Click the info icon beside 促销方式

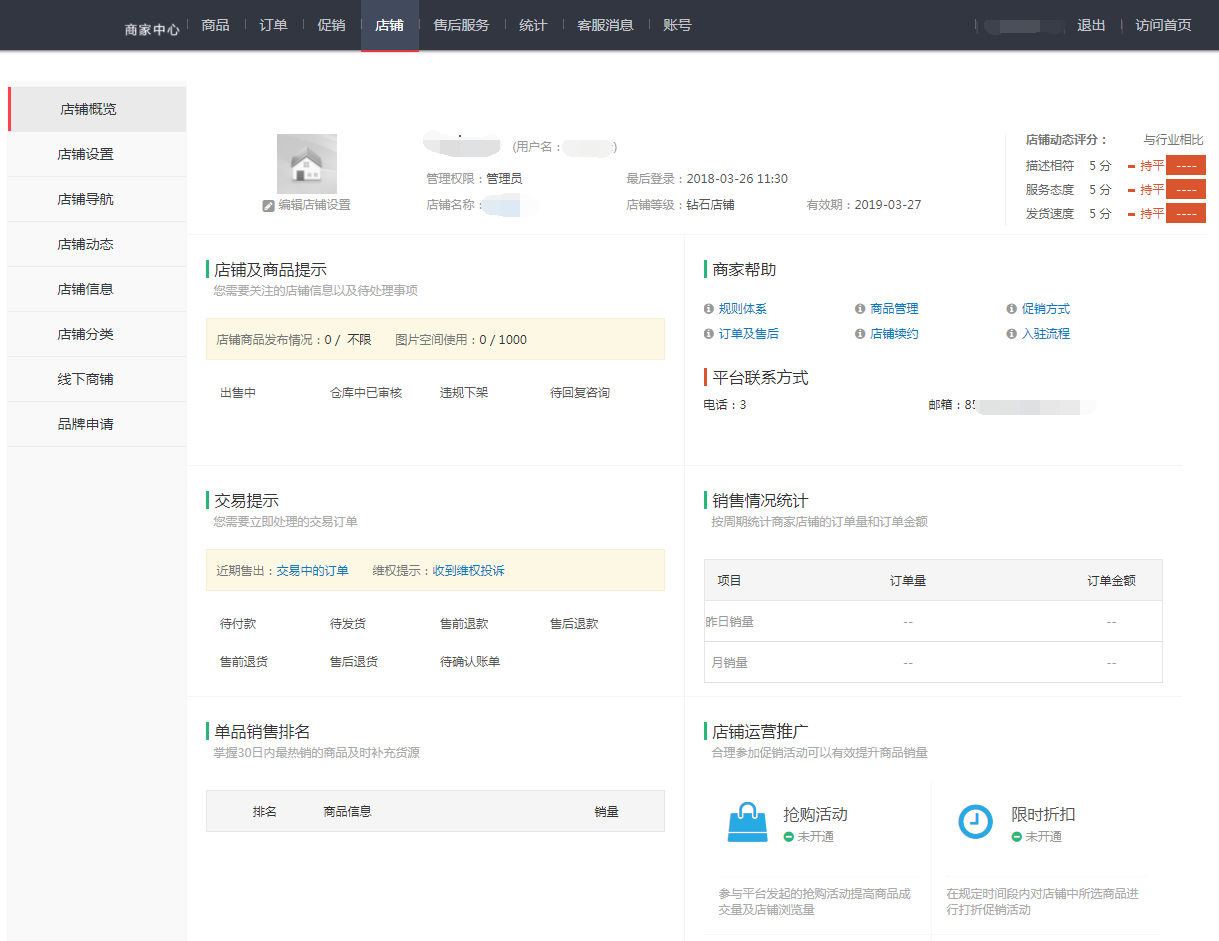[1012, 309]
